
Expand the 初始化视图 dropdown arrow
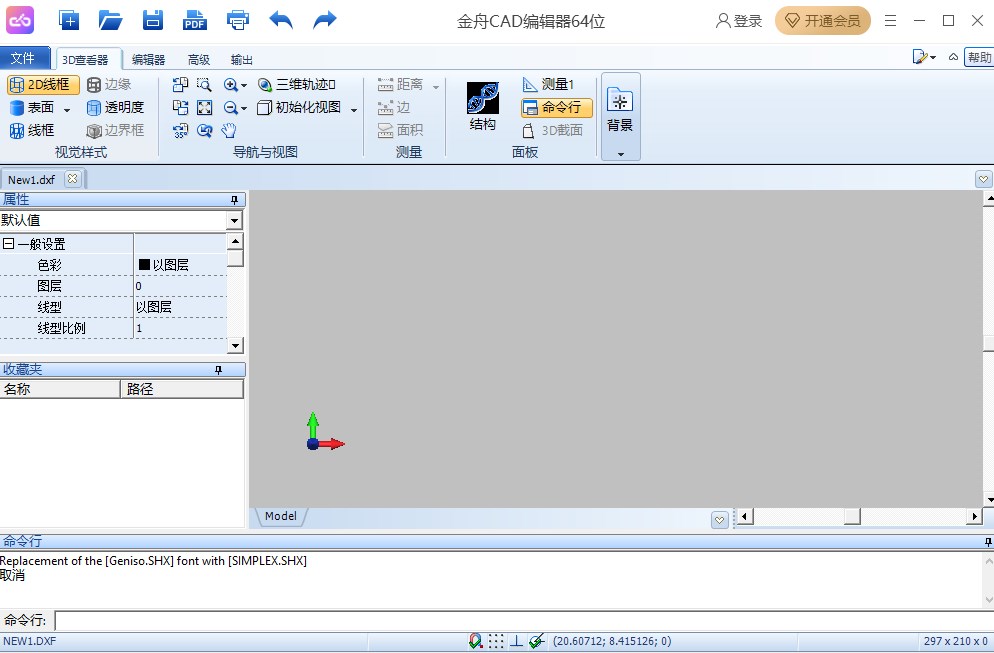coord(354,109)
